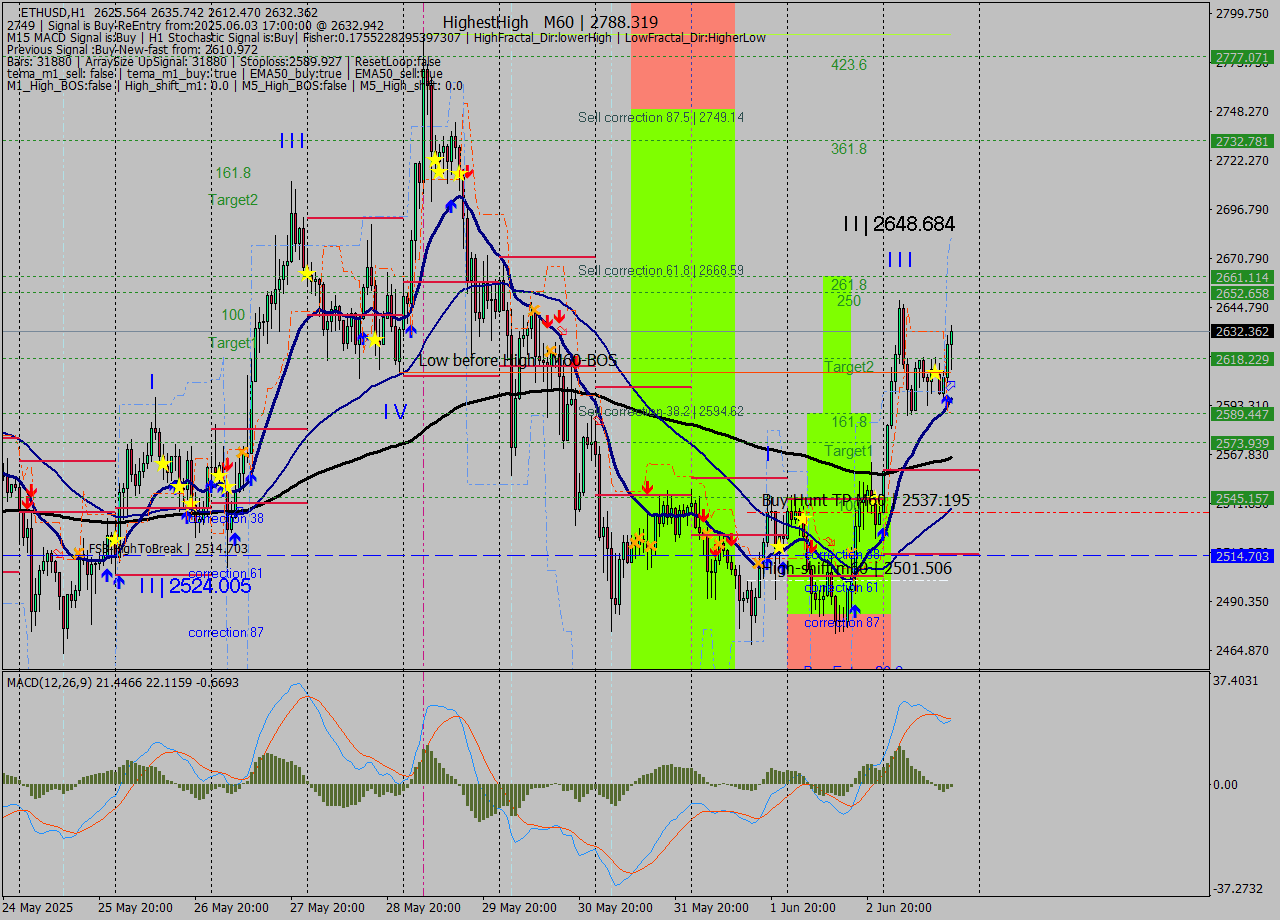Select the yellow star beside the latest candles
The height and width of the screenshot is (920, 1280).
[934, 373]
